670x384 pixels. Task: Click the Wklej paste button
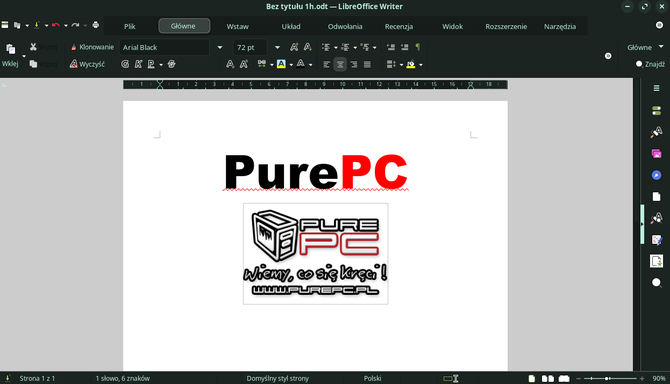tap(10, 56)
